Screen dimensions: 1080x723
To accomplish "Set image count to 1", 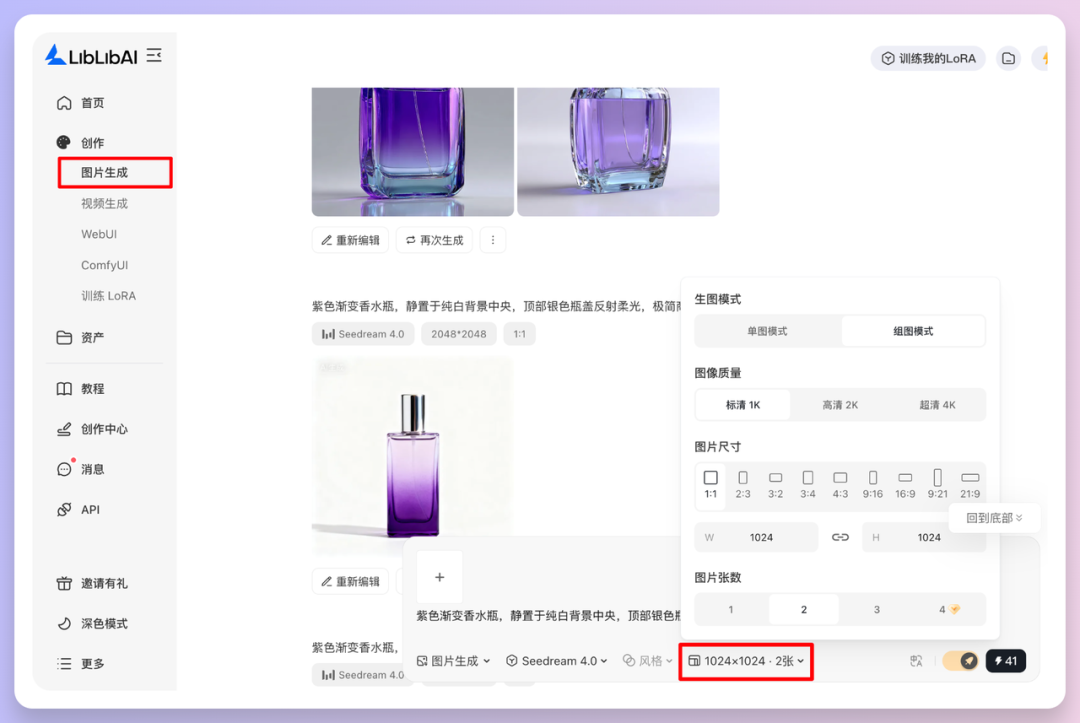I will click(x=731, y=609).
